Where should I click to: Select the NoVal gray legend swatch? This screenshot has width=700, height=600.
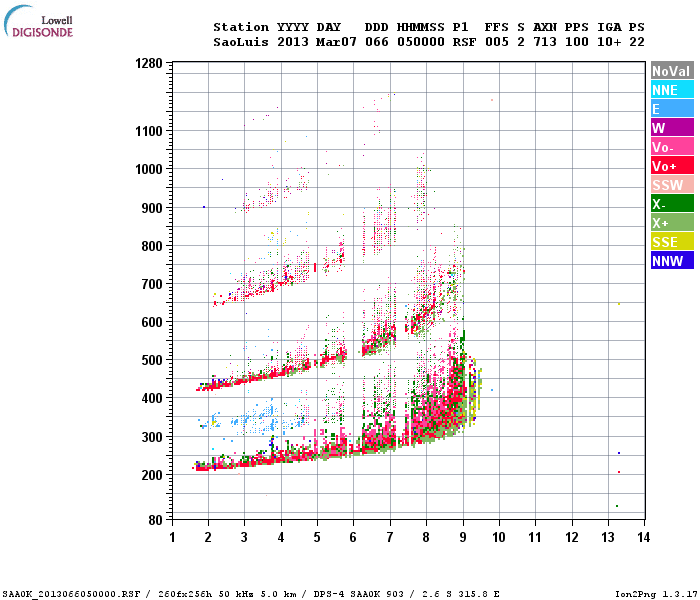pyautogui.click(x=672, y=71)
